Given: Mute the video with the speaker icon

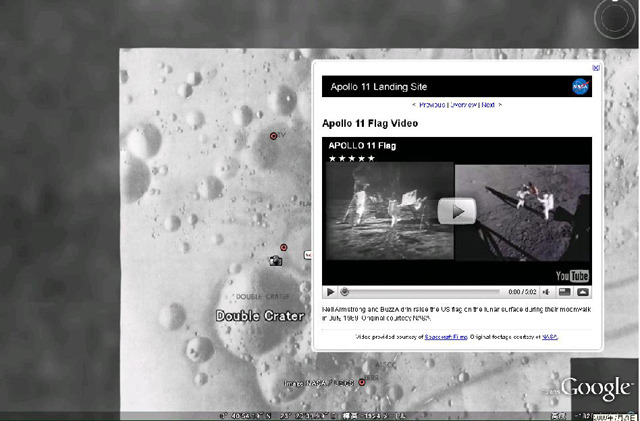Looking at the screenshot, I should pos(546,292).
